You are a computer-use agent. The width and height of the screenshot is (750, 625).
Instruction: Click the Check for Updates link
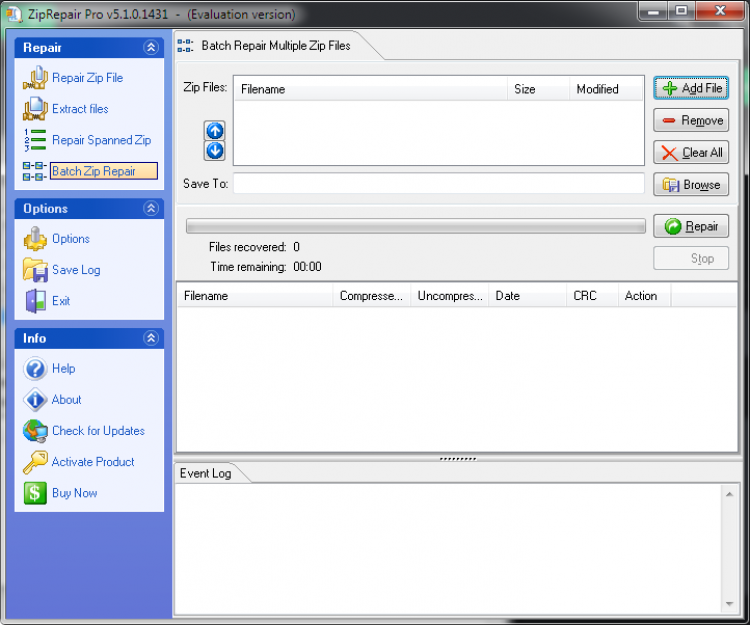coord(99,431)
